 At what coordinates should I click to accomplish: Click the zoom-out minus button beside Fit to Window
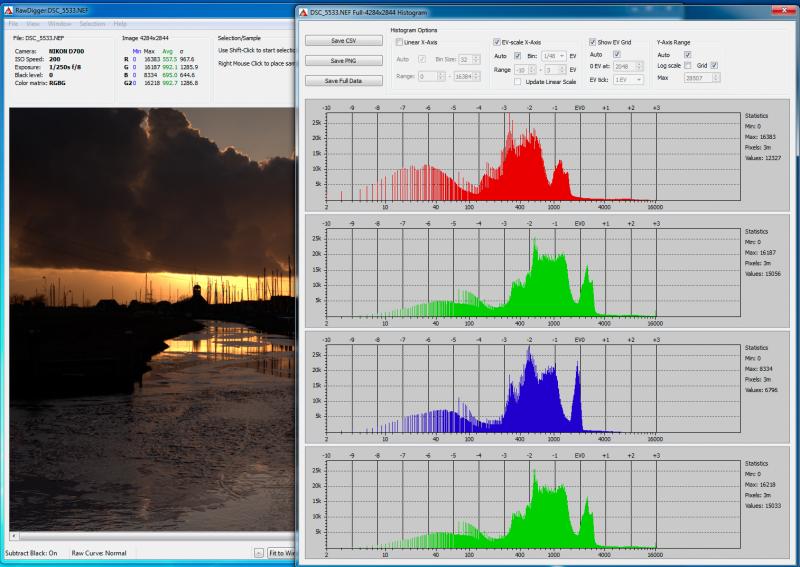[259, 553]
